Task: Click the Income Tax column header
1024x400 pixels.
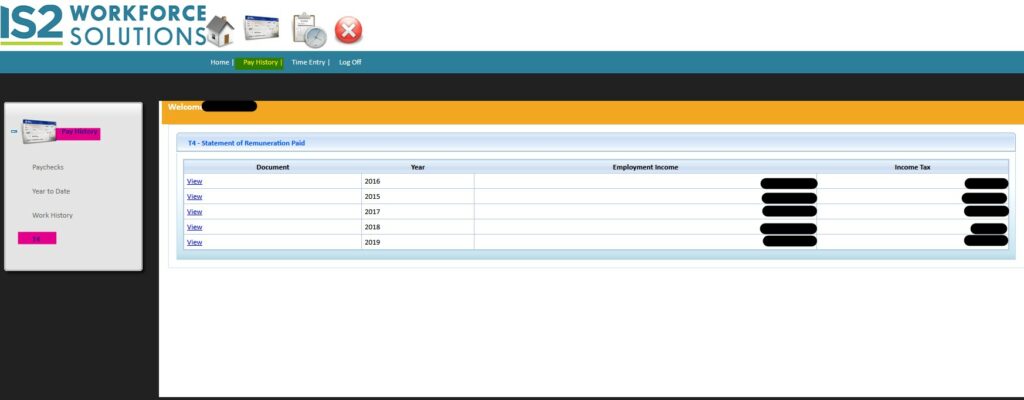Action: pos(912,167)
